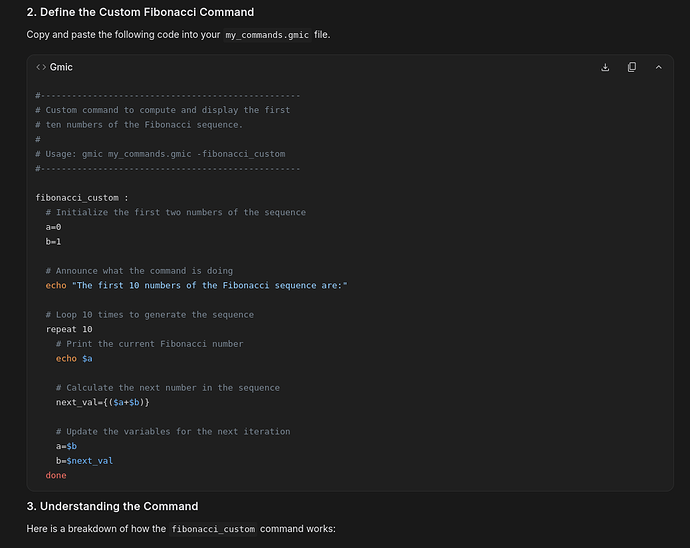Click the Gmic language label

click(61, 67)
